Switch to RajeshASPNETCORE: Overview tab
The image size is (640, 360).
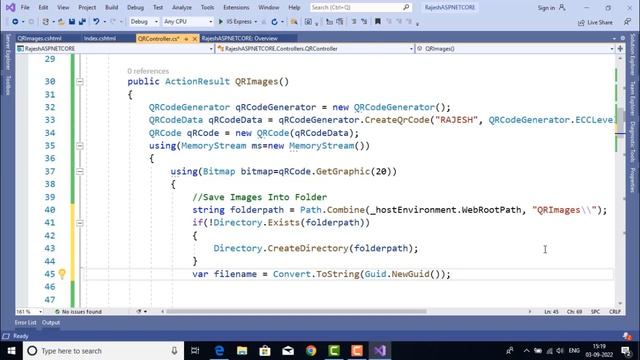click(x=240, y=38)
